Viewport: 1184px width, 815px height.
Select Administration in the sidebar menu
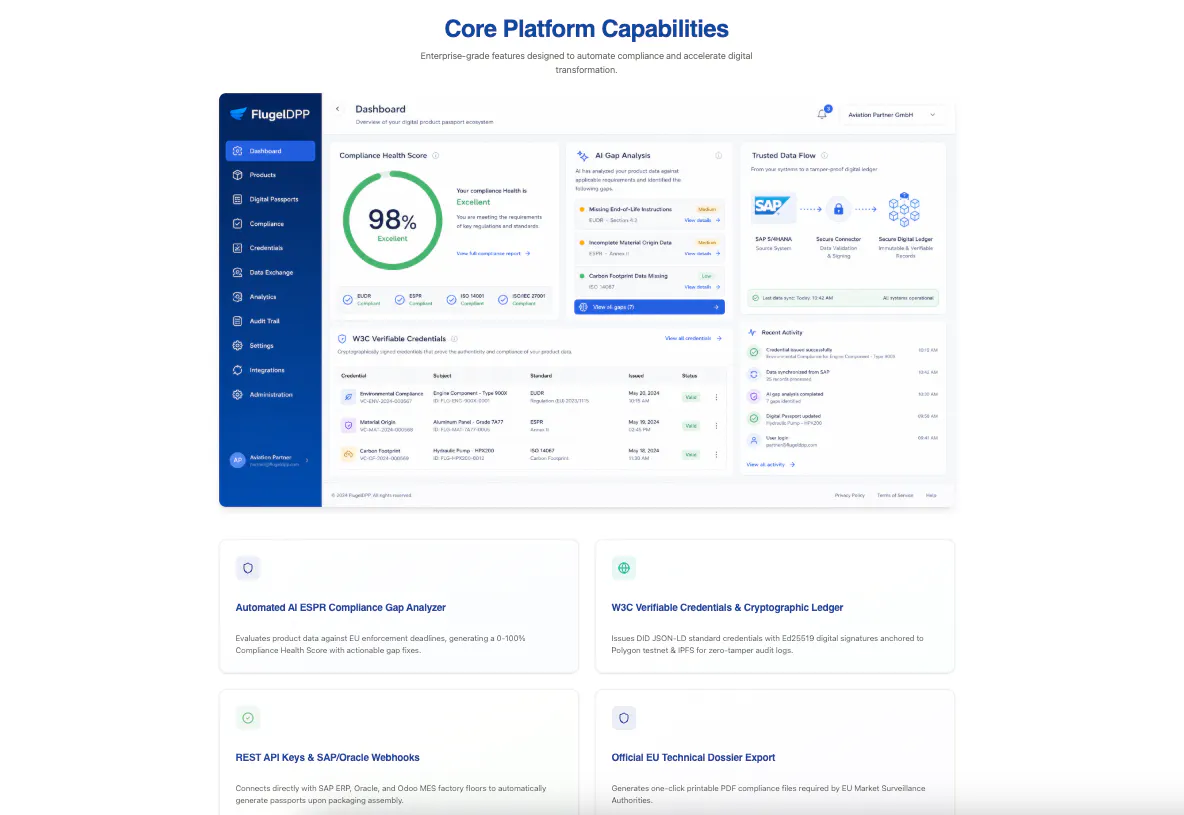point(270,394)
